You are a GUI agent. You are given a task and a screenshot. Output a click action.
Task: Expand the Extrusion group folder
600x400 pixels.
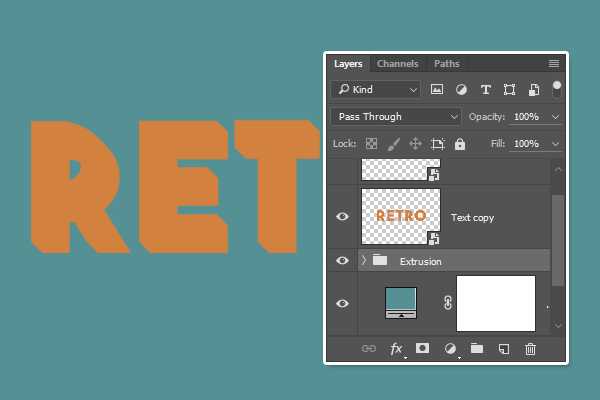(363, 261)
